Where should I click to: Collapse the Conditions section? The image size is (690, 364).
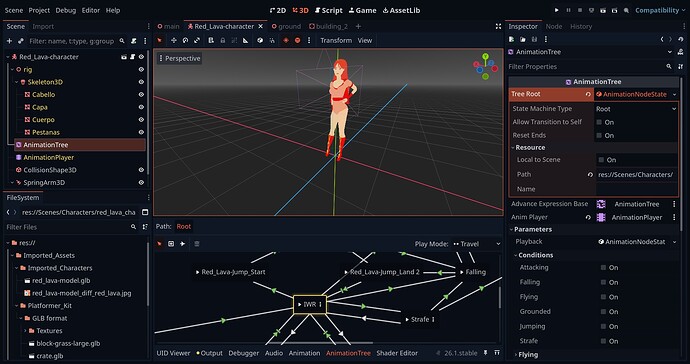[516, 255]
